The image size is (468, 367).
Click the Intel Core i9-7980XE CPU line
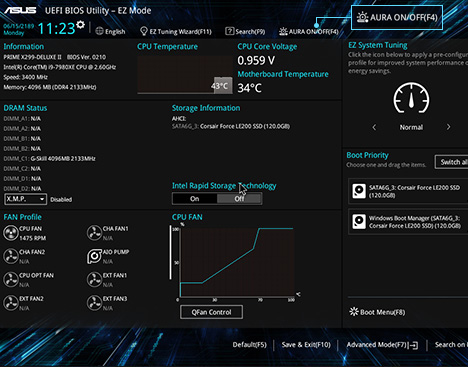[x=60, y=67]
